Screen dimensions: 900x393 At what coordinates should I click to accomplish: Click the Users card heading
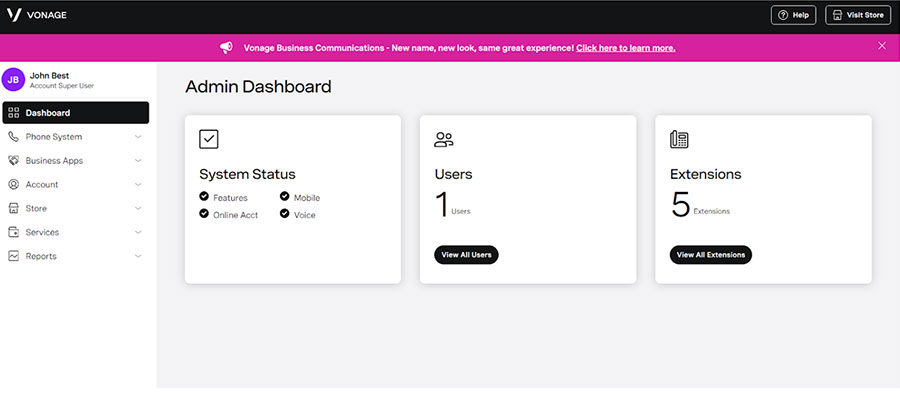pyautogui.click(x=453, y=174)
